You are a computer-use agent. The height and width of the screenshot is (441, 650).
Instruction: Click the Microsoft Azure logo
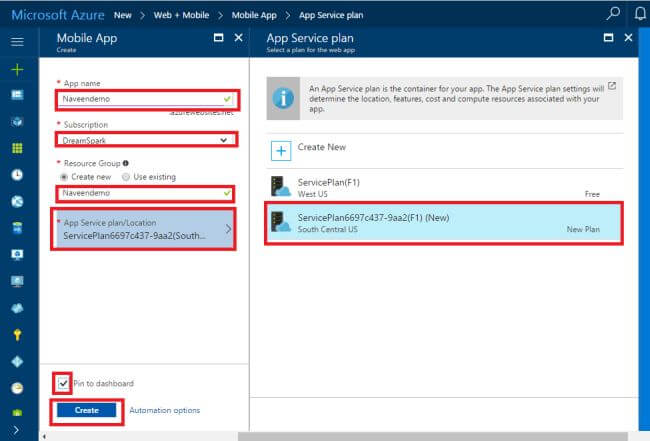[58, 15]
